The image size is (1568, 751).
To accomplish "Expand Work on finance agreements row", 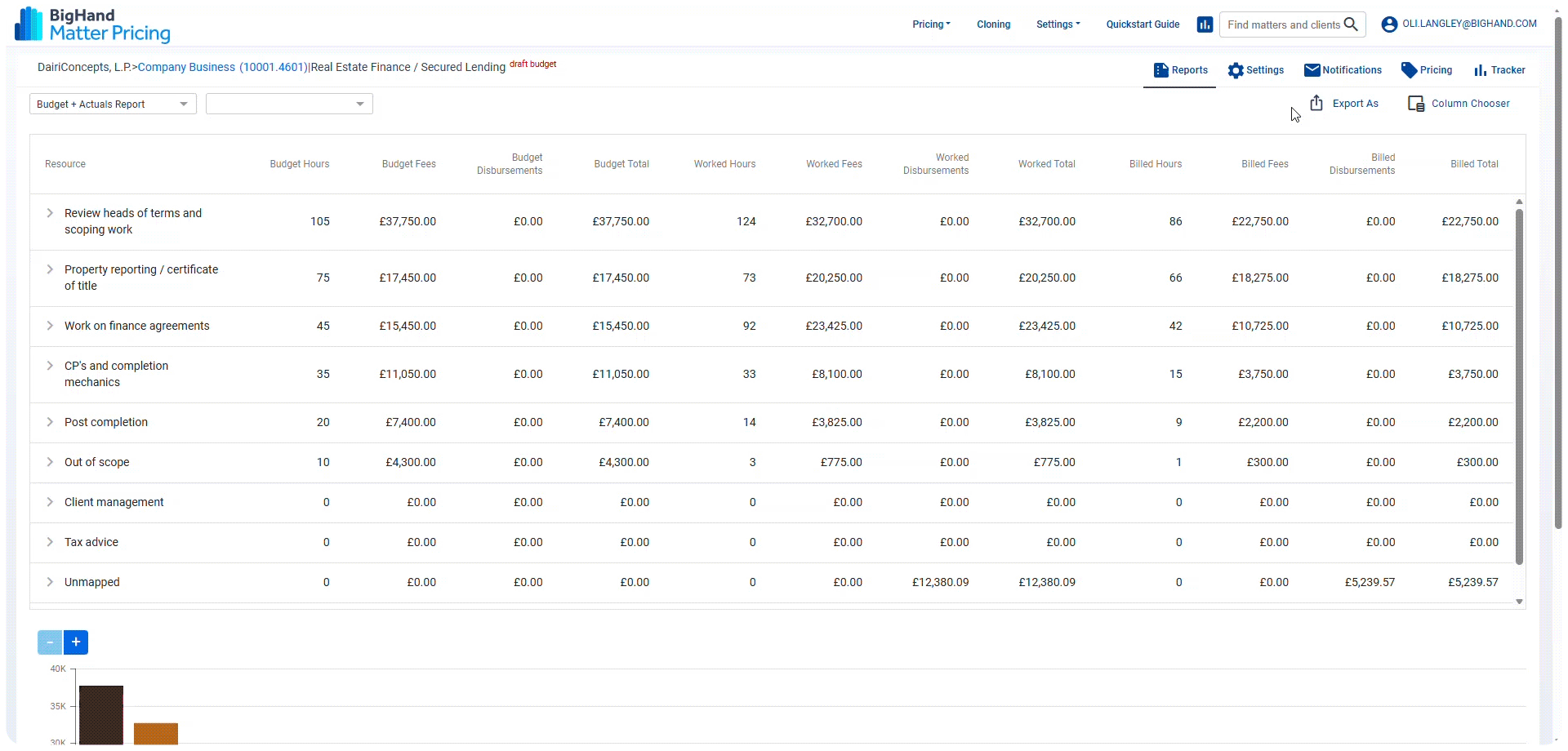I will [50, 326].
